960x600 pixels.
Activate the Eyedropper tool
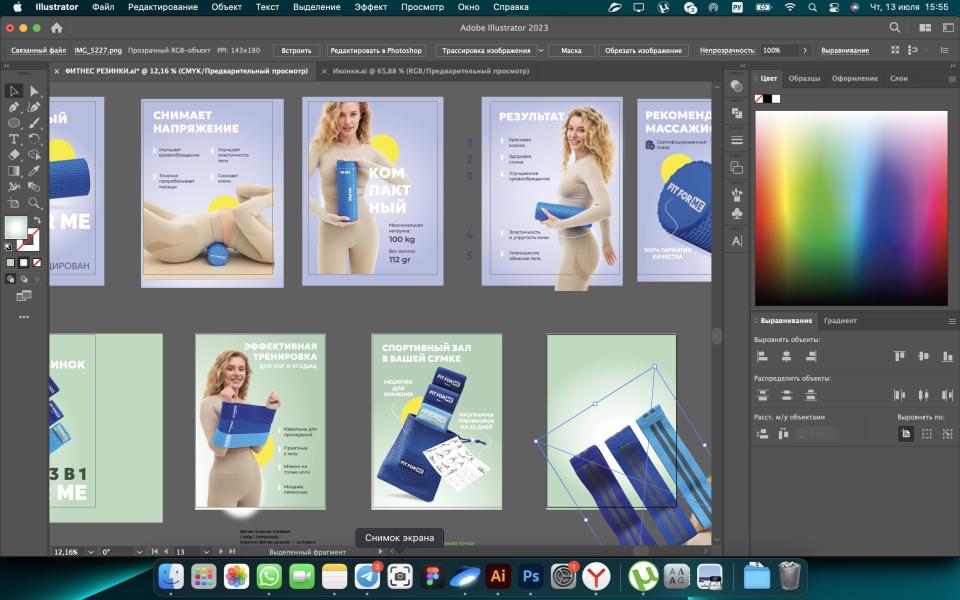tap(34, 171)
